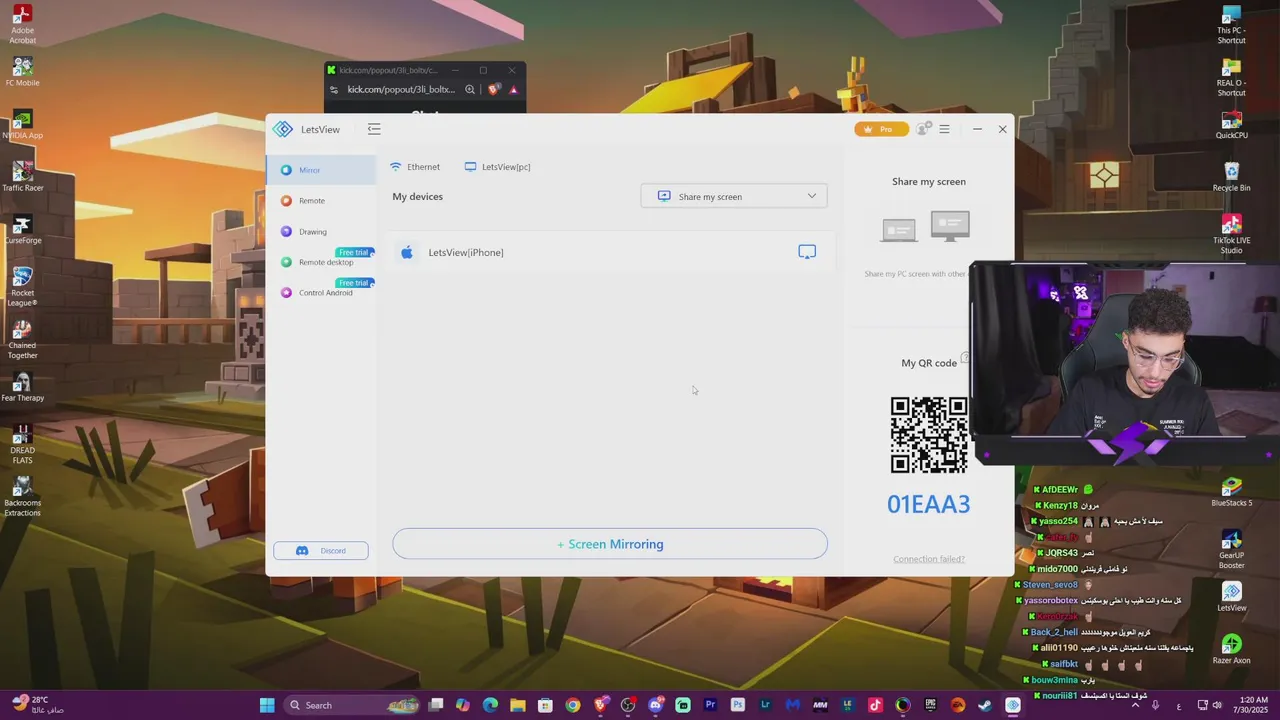Open the LetsView settings menu icon
This screenshot has height=720, width=1280.
tap(944, 129)
